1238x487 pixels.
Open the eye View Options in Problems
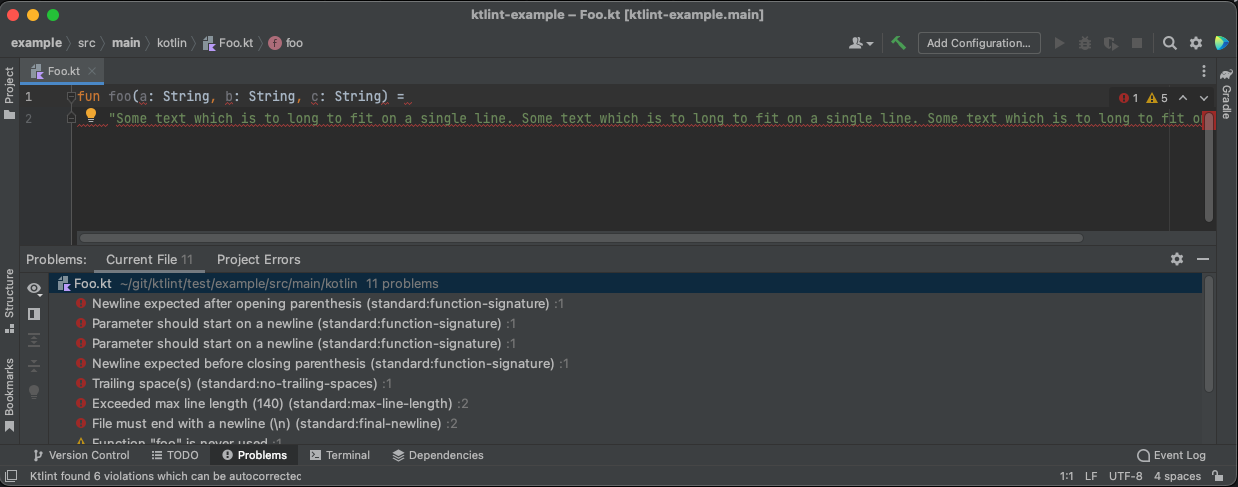point(34,288)
